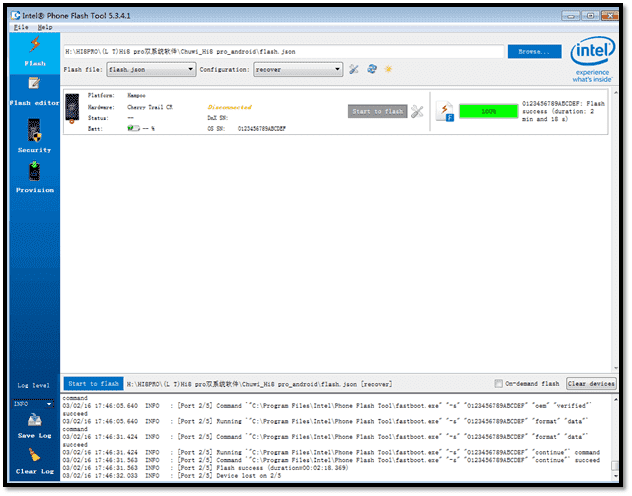The width and height of the screenshot is (632, 496).
Task: Click the log panel vertical scrollbar
Action: [x=615, y=438]
